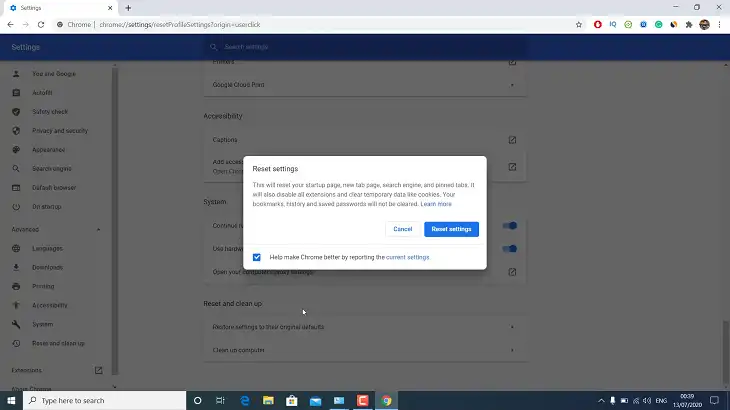
Task: Open Task View on taskbar
Action: (221, 401)
